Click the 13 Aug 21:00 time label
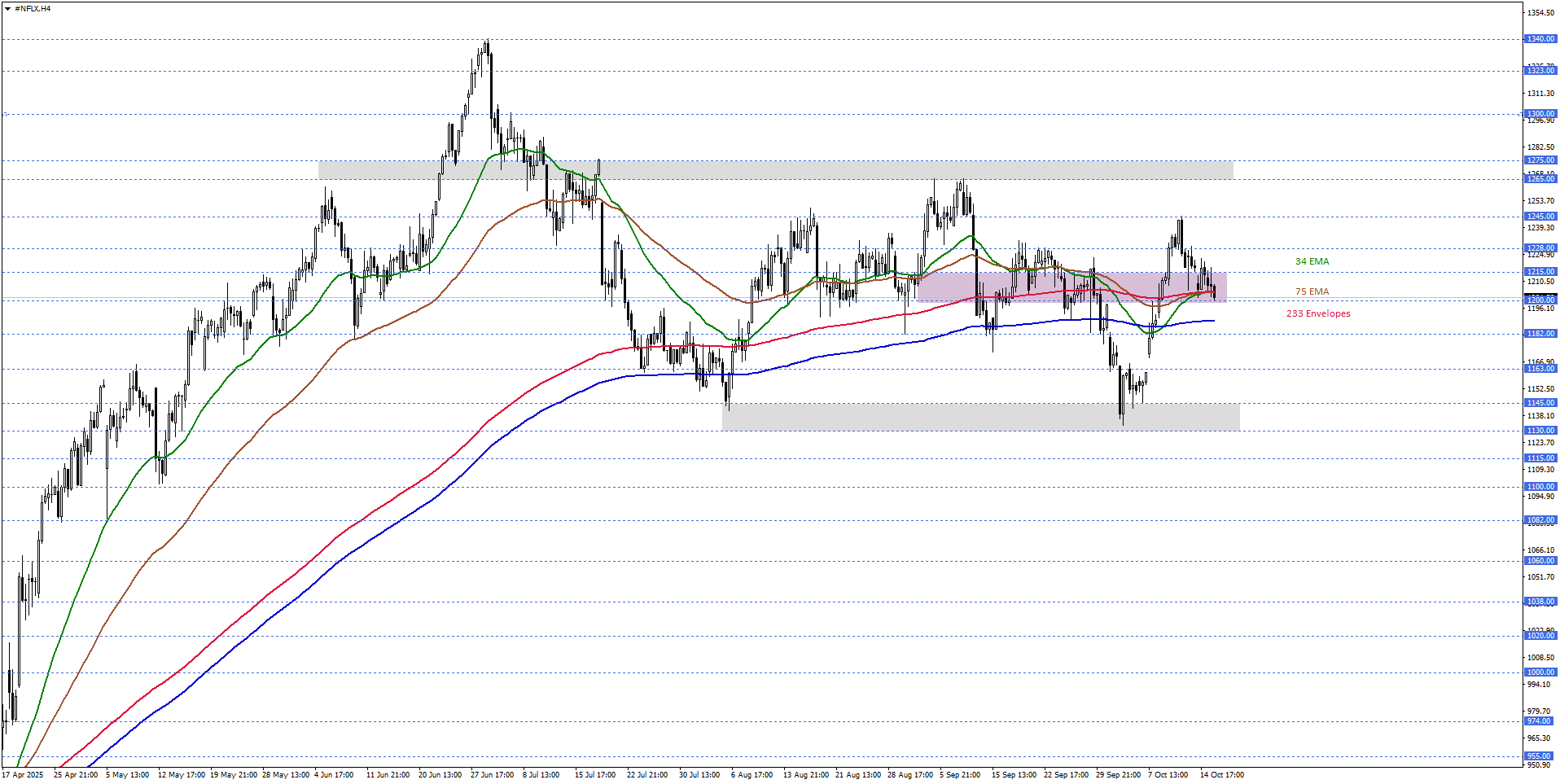This screenshot has width=1560, height=784. (x=806, y=775)
